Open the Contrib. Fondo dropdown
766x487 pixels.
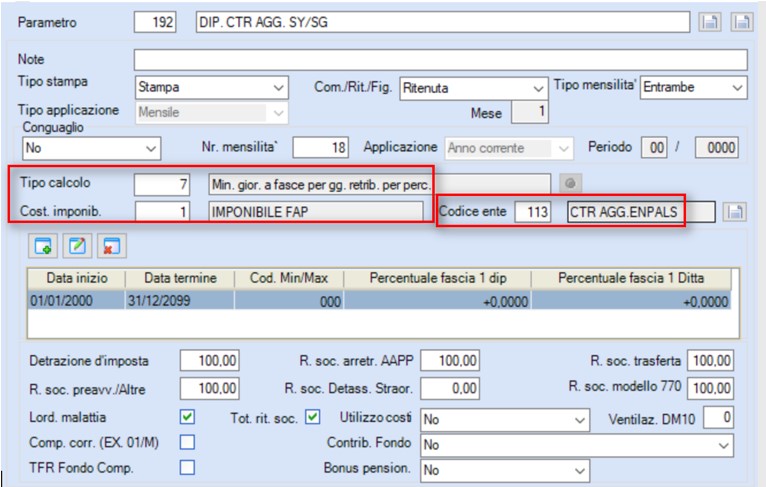coord(577,445)
